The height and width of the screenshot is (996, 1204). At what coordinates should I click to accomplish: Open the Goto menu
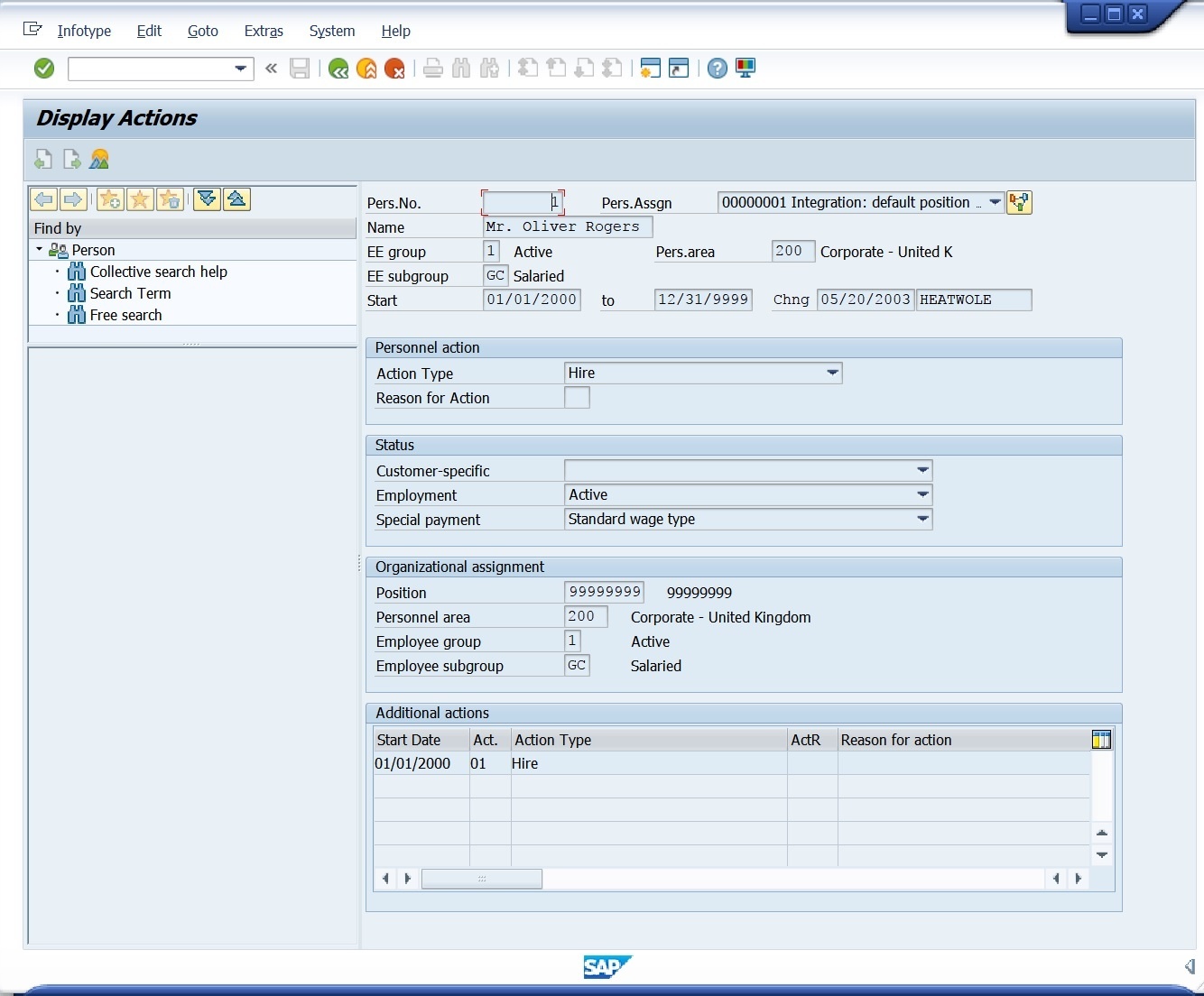pyautogui.click(x=202, y=31)
